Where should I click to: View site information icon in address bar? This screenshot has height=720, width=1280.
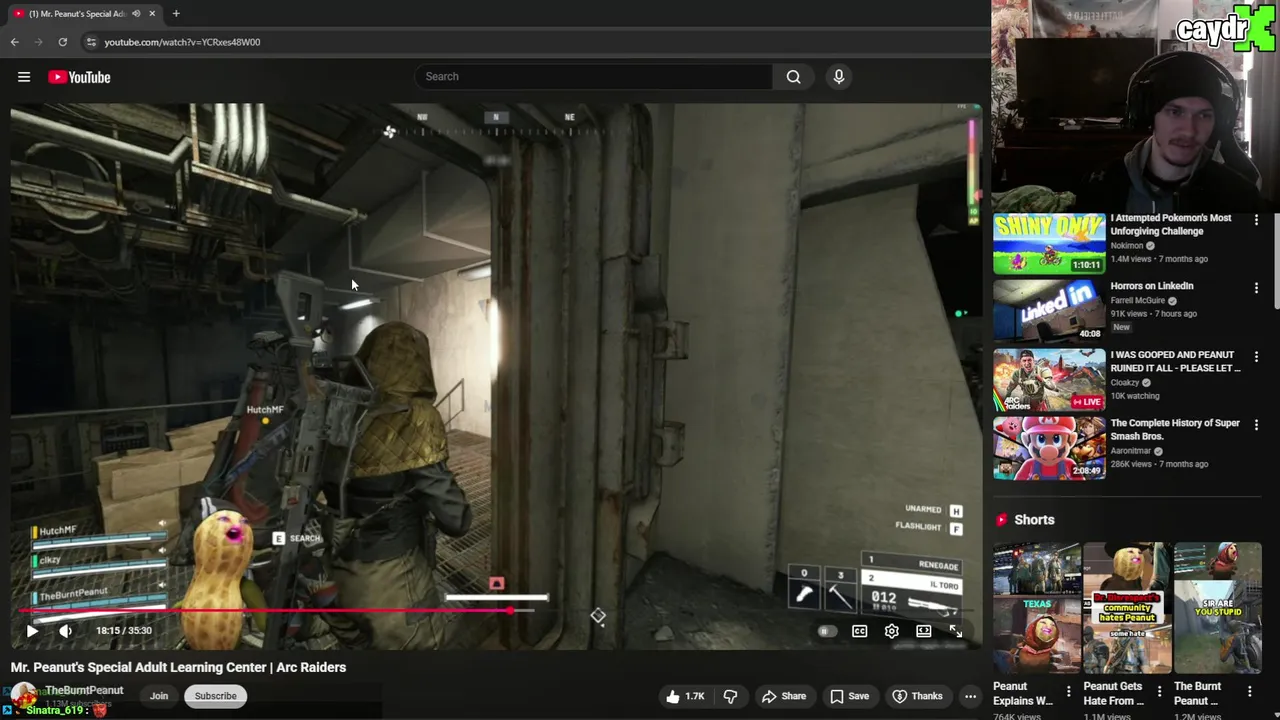(x=91, y=42)
